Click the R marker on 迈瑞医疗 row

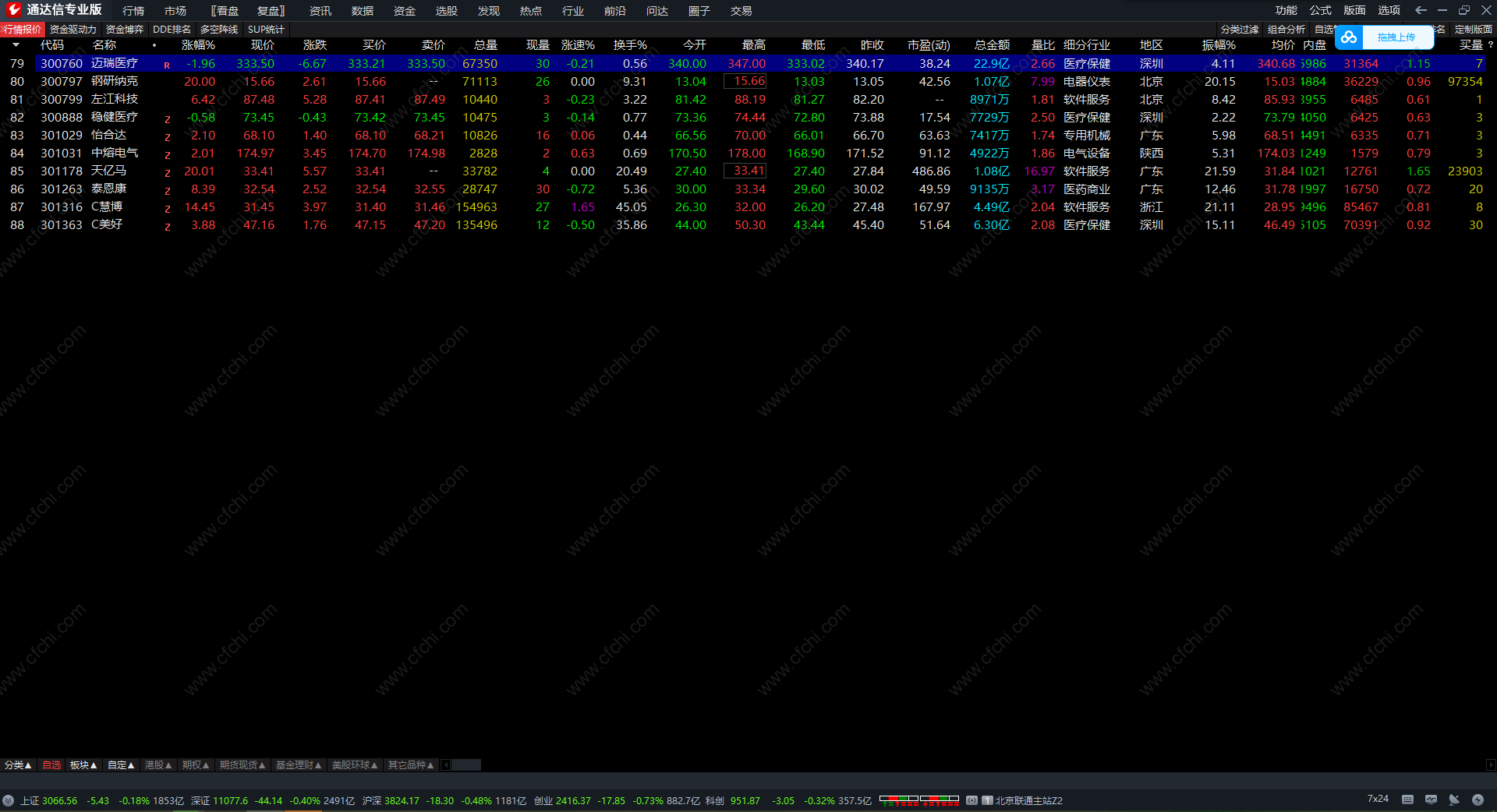click(x=167, y=65)
